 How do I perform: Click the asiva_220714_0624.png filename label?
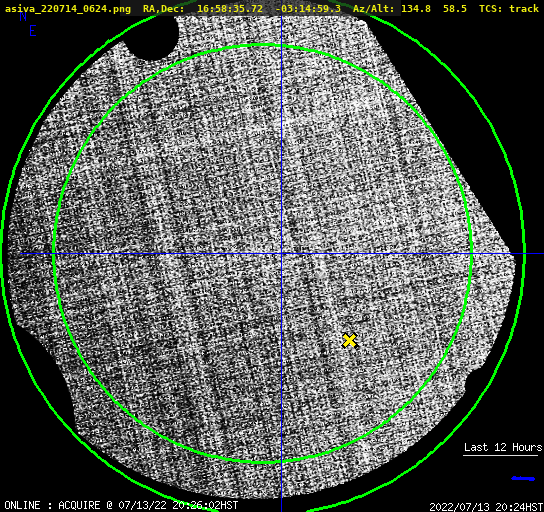[68, 9]
